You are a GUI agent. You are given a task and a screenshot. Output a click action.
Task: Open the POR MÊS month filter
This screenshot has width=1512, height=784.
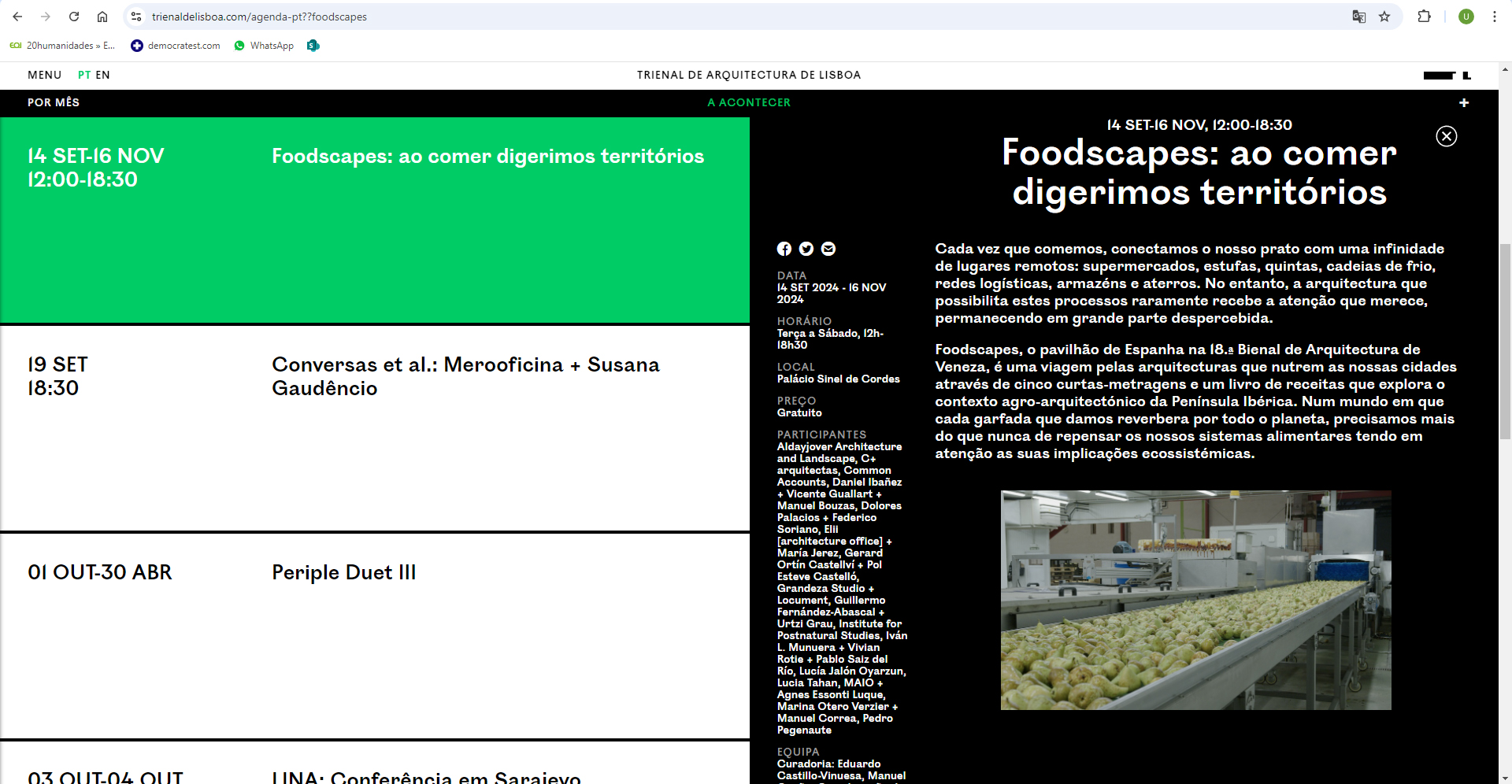(x=54, y=102)
